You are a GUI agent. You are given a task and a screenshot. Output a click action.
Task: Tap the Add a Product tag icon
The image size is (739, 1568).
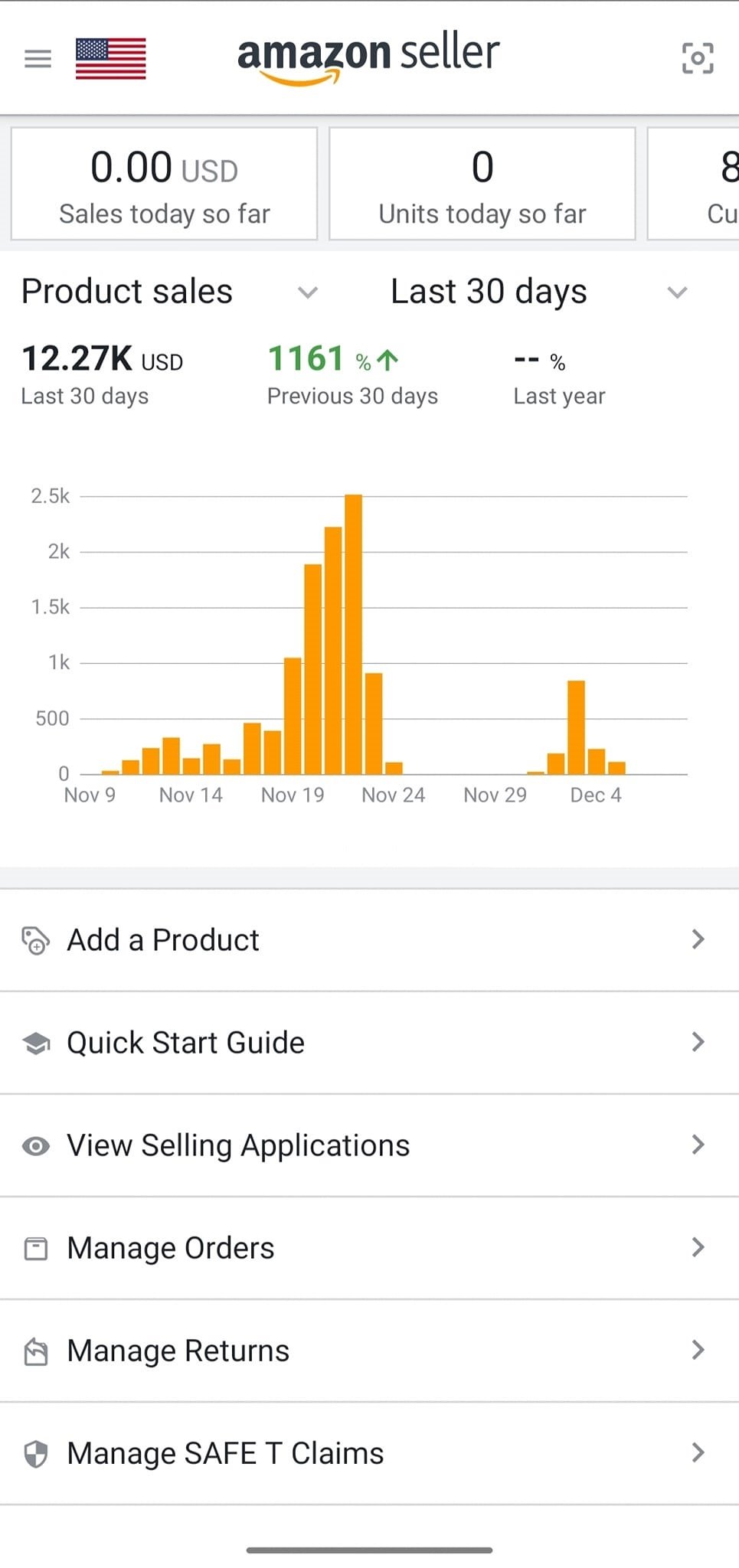point(35,940)
